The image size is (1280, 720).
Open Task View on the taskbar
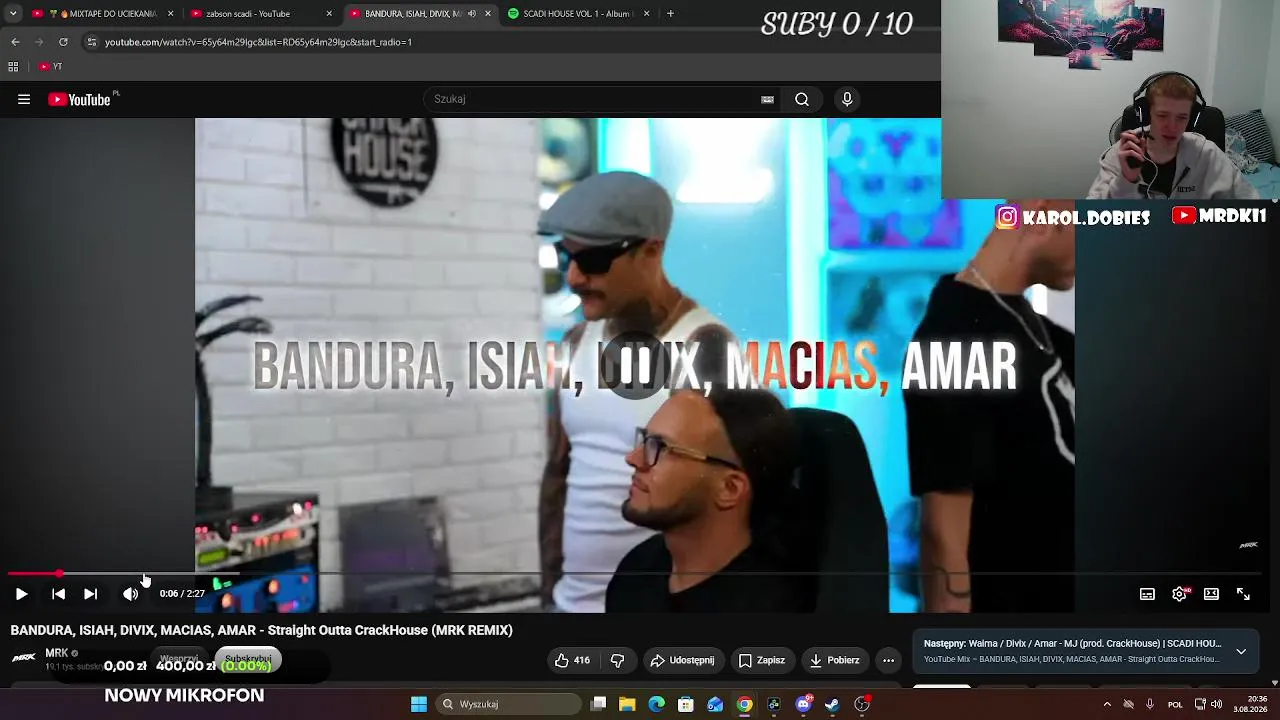[x=598, y=704]
